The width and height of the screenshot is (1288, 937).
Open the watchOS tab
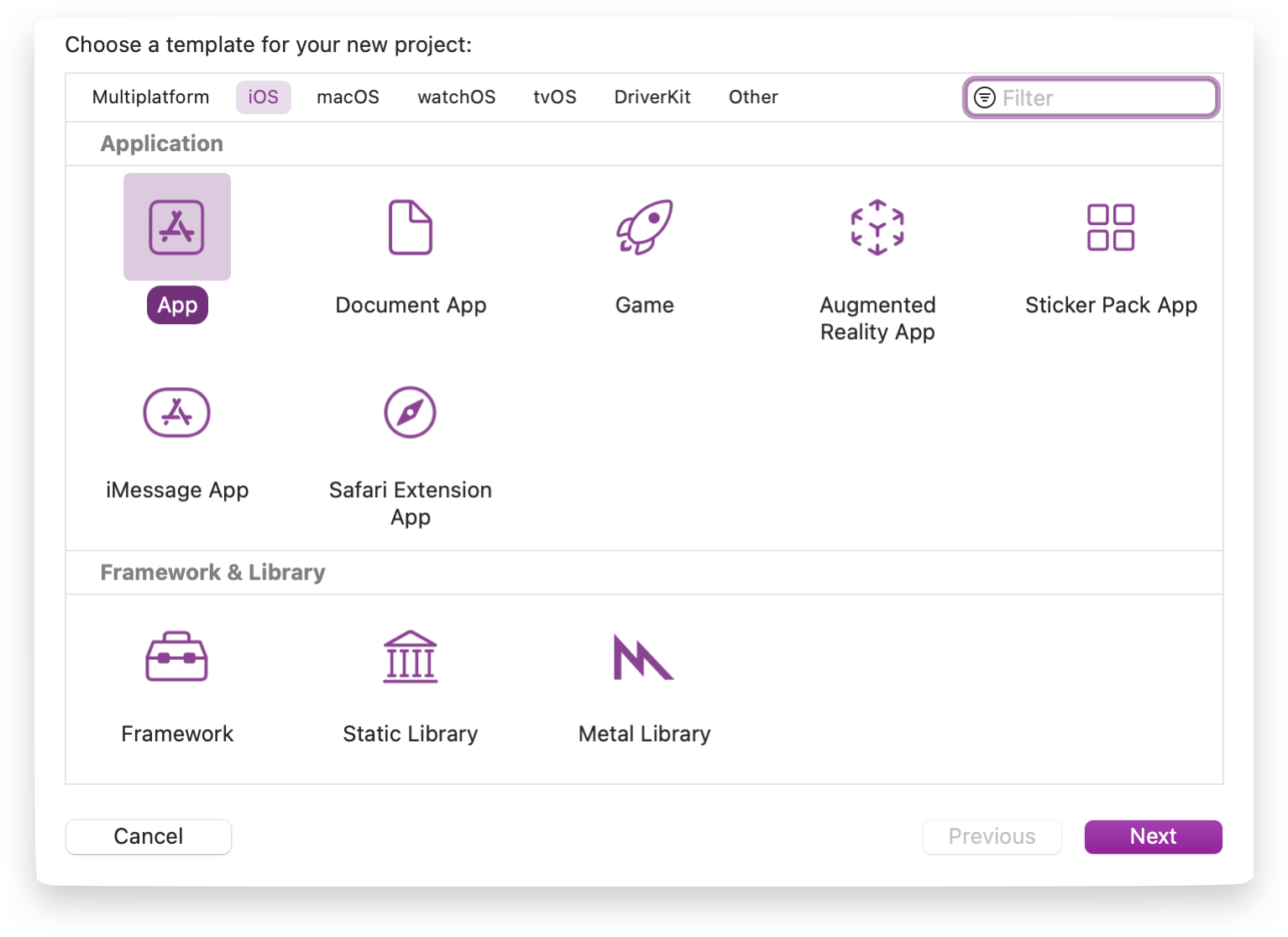[457, 97]
